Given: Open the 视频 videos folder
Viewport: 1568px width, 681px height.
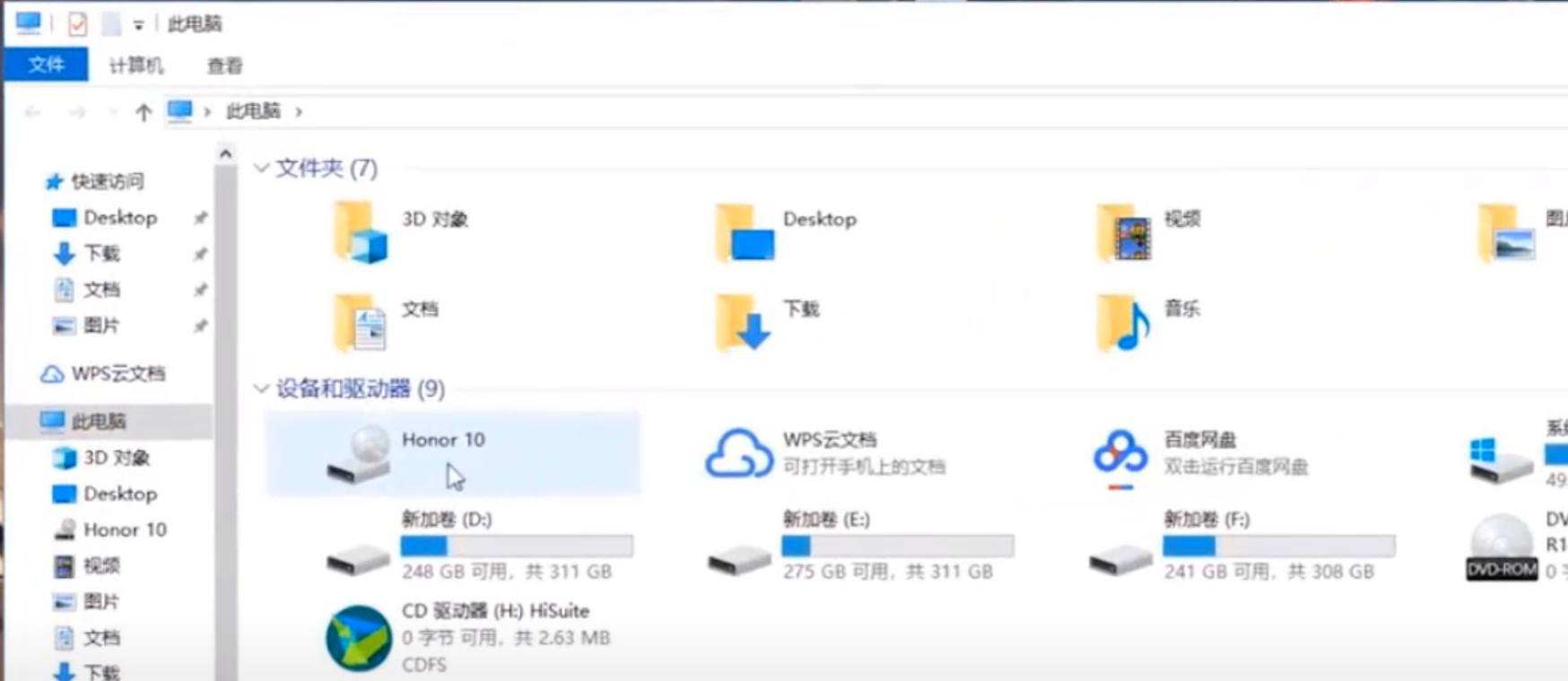Looking at the screenshot, I should pyautogui.click(x=1122, y=232).
